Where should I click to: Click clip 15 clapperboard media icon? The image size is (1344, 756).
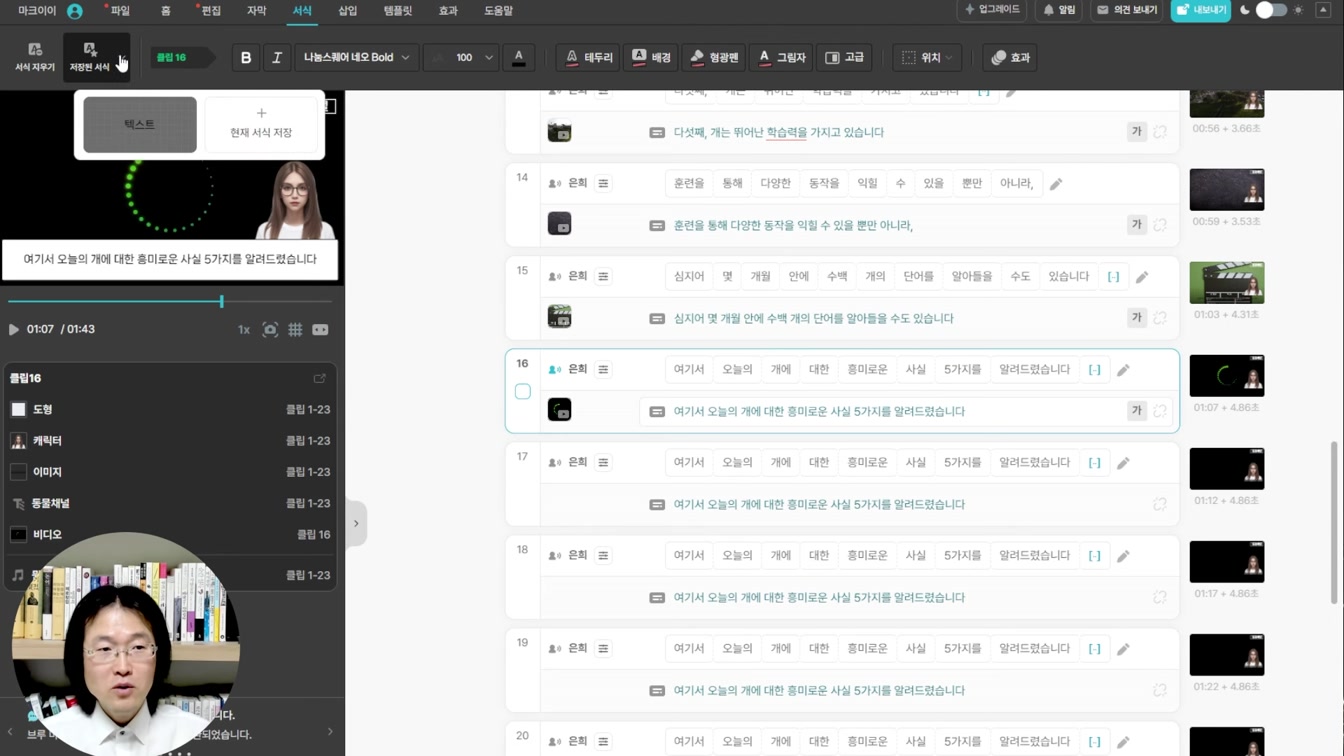click(560, 317)
